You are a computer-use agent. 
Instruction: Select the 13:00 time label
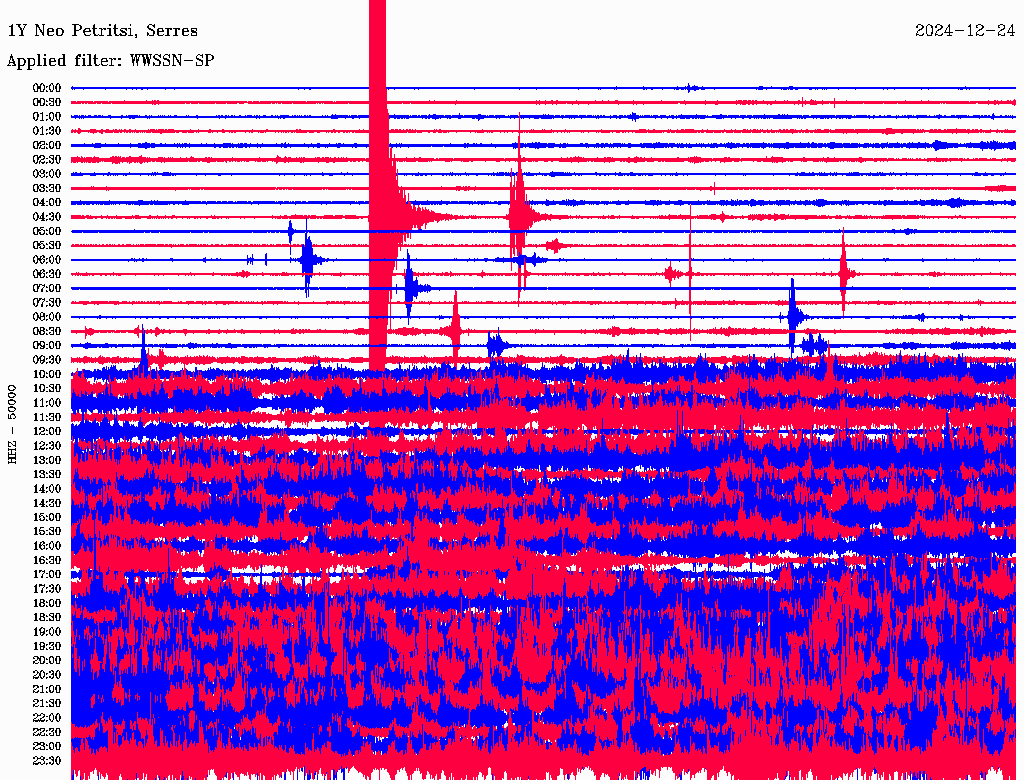(x=47, y=461)
